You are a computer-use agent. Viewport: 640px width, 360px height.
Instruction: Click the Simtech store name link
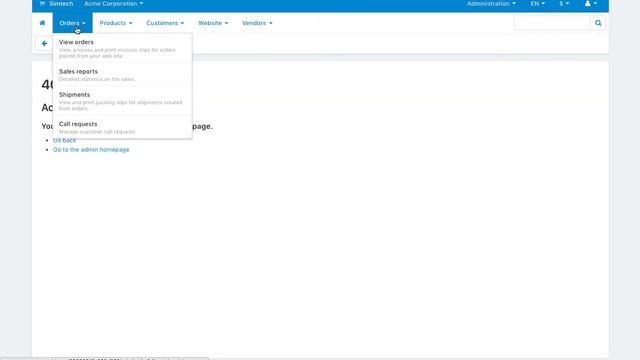[x=61, y=4]
